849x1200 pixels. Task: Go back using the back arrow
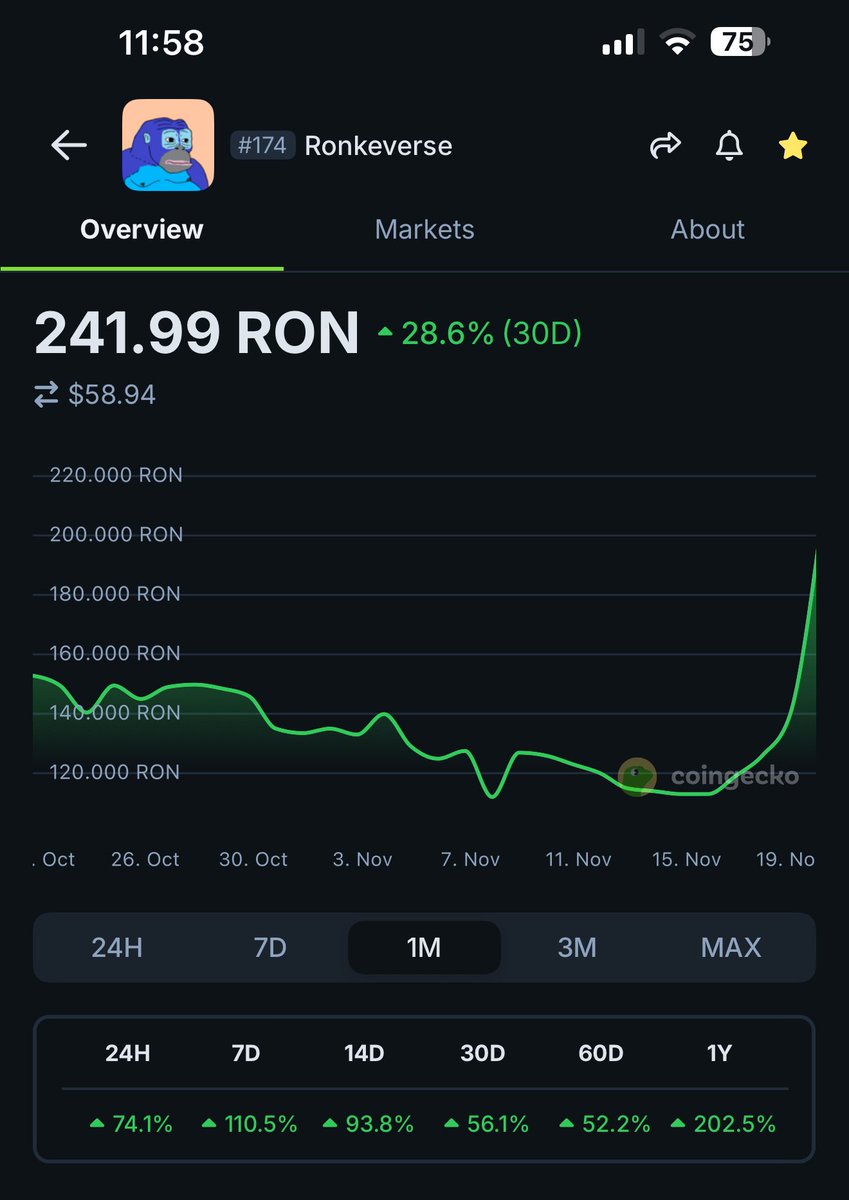tap(67, 145)
